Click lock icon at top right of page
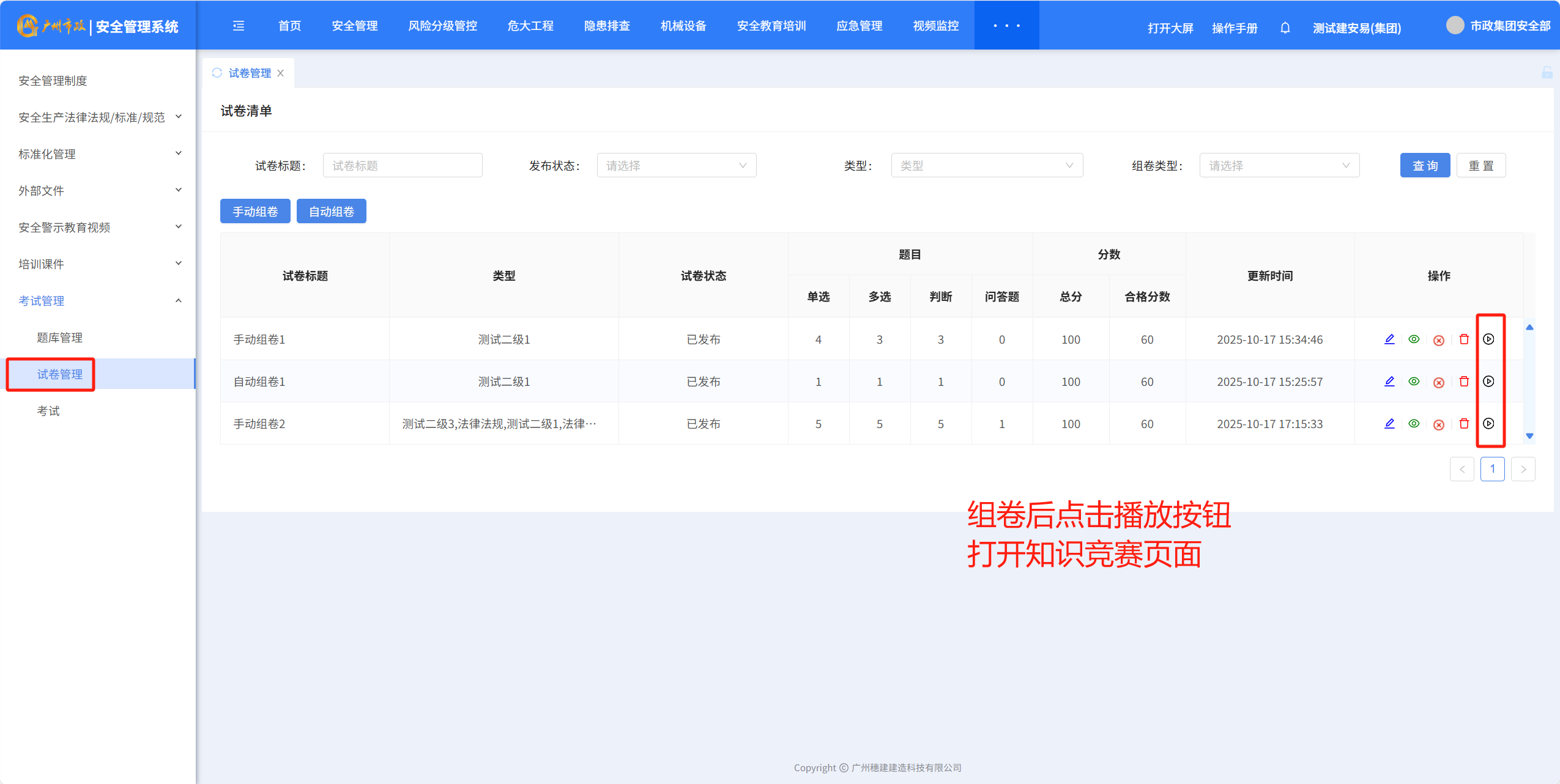The width and height of the screenshot is (1560, 784). click(1547, 73)
